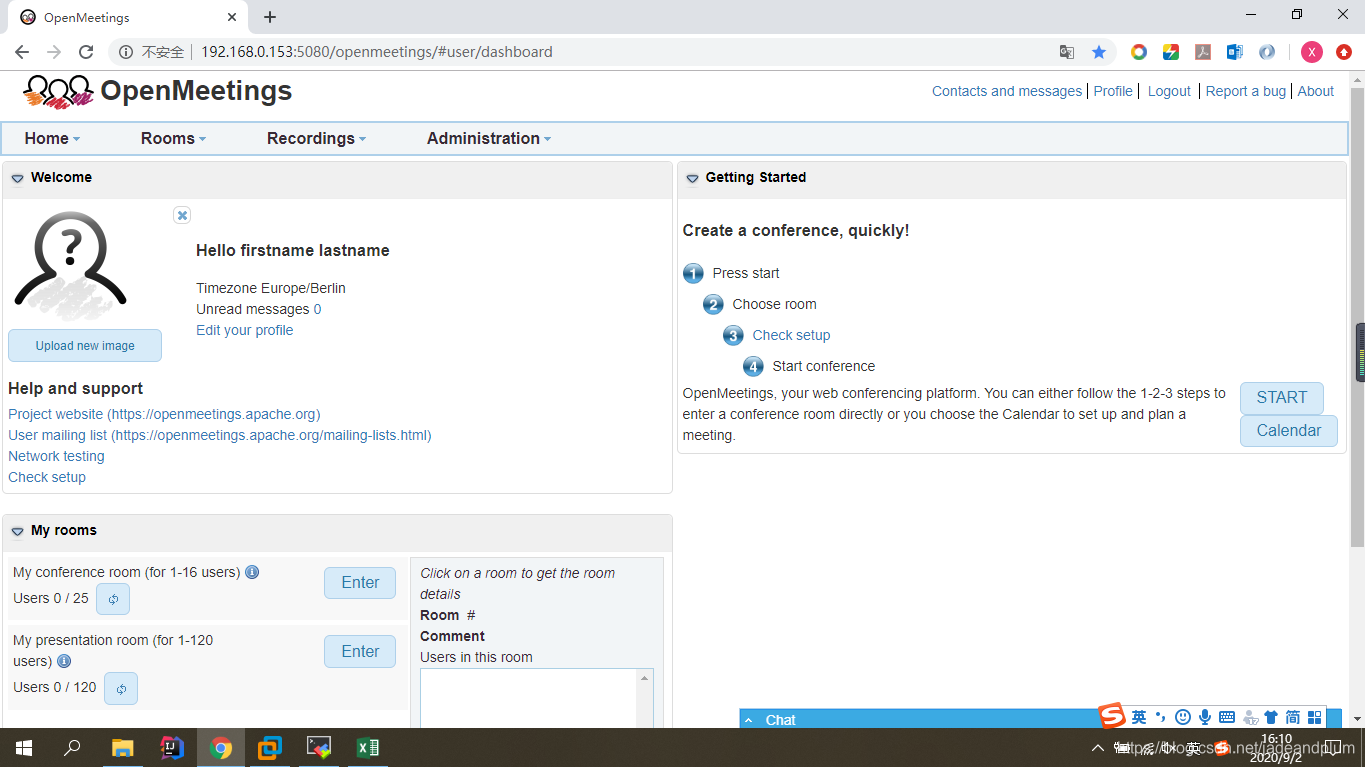Click the step 1 Press start circle
Viewport: 1365px width, 767px height.
point(693,273)
